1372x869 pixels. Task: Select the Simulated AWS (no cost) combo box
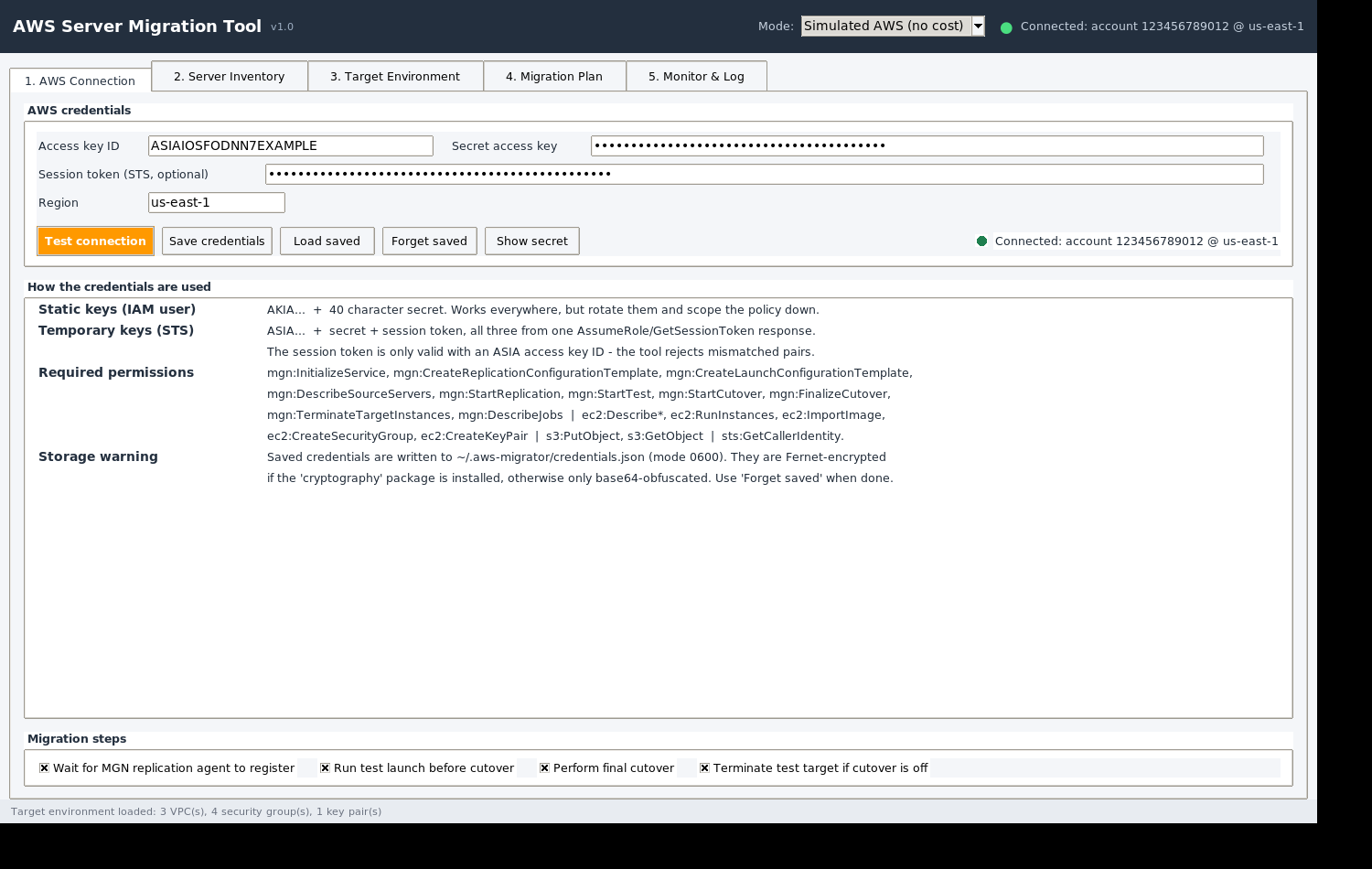[x=893, y=27]
